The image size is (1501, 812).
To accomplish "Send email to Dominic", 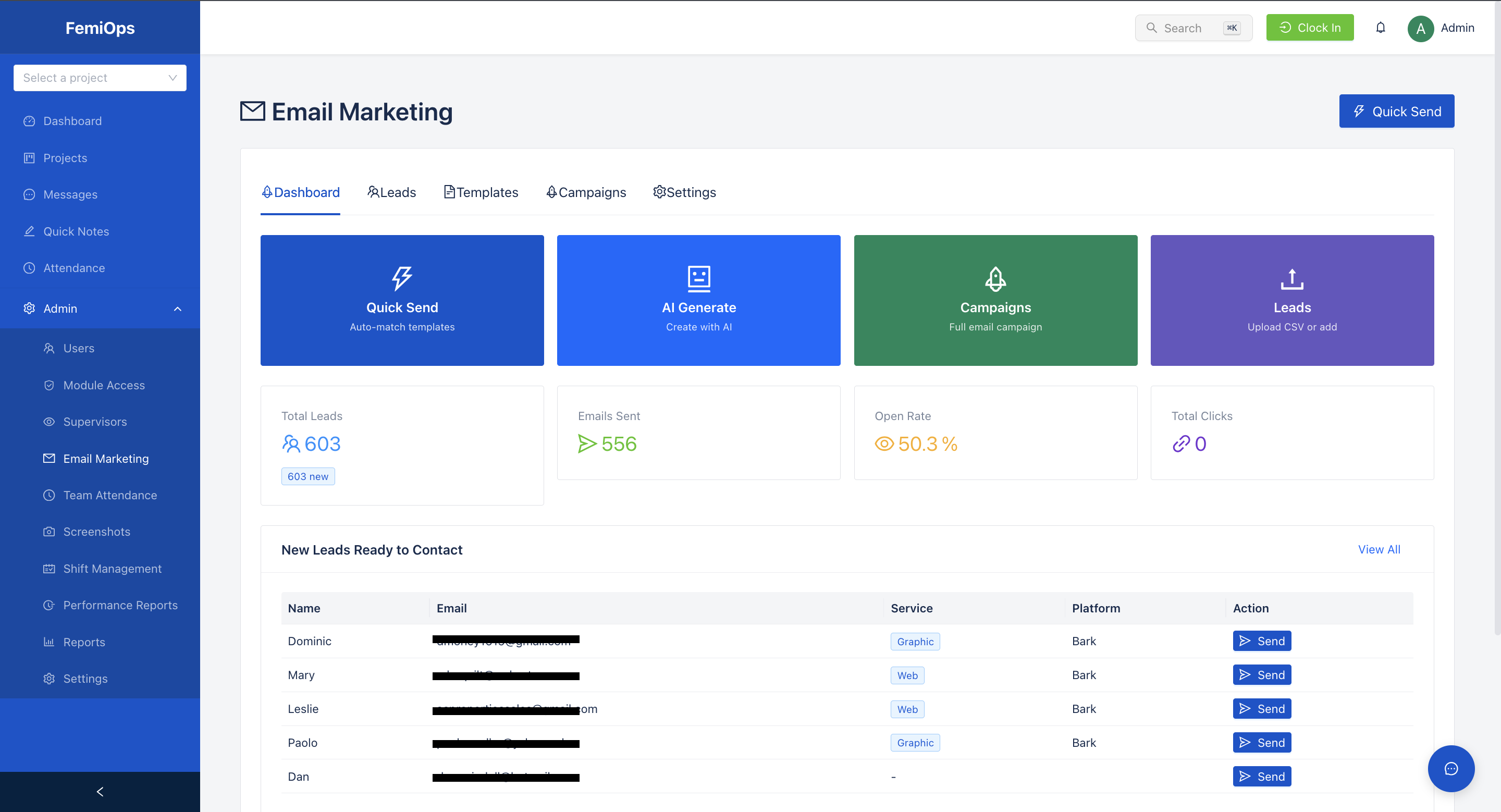I will 1261,640.
